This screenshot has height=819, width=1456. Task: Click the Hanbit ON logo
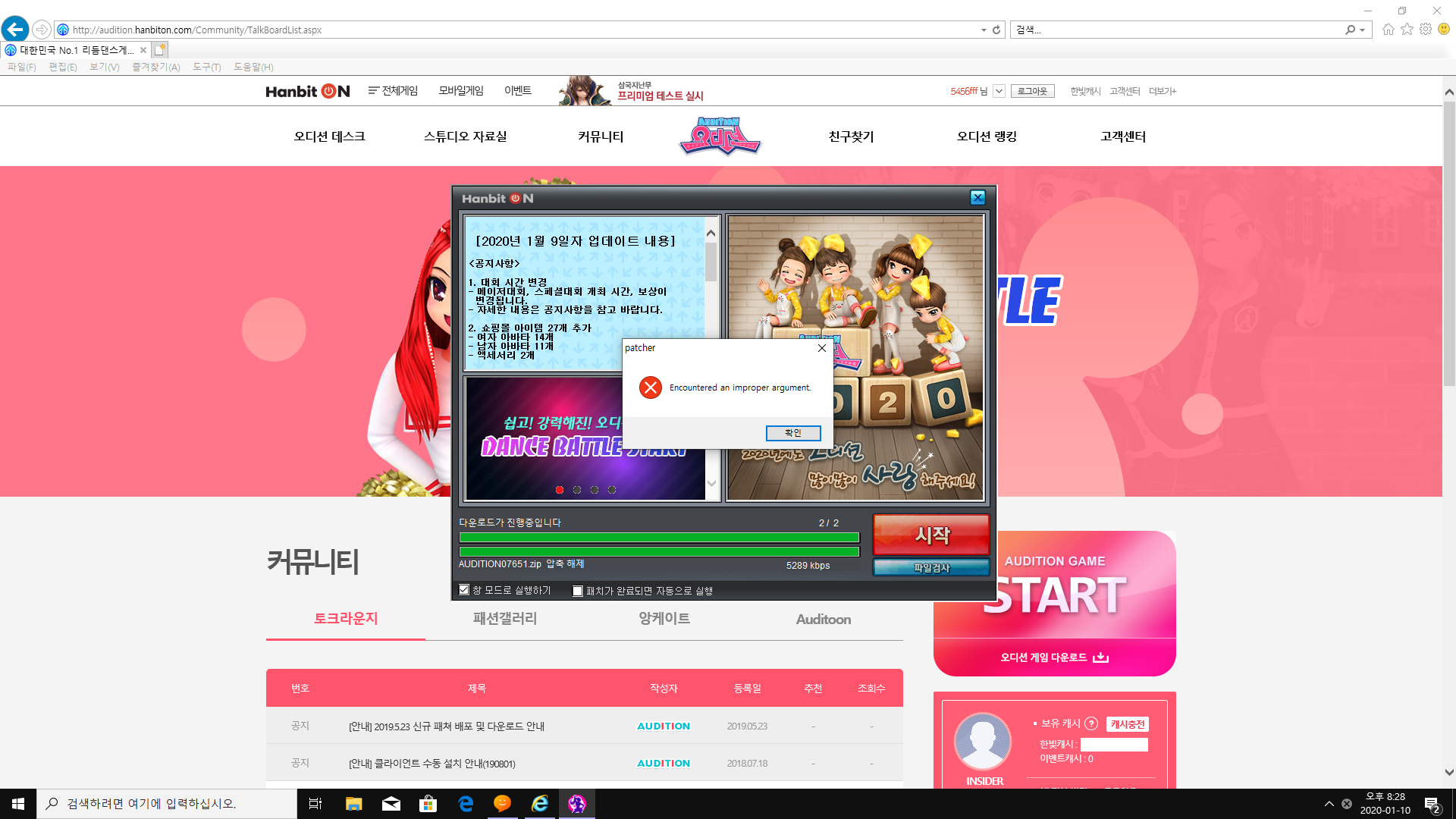[307, 91]
